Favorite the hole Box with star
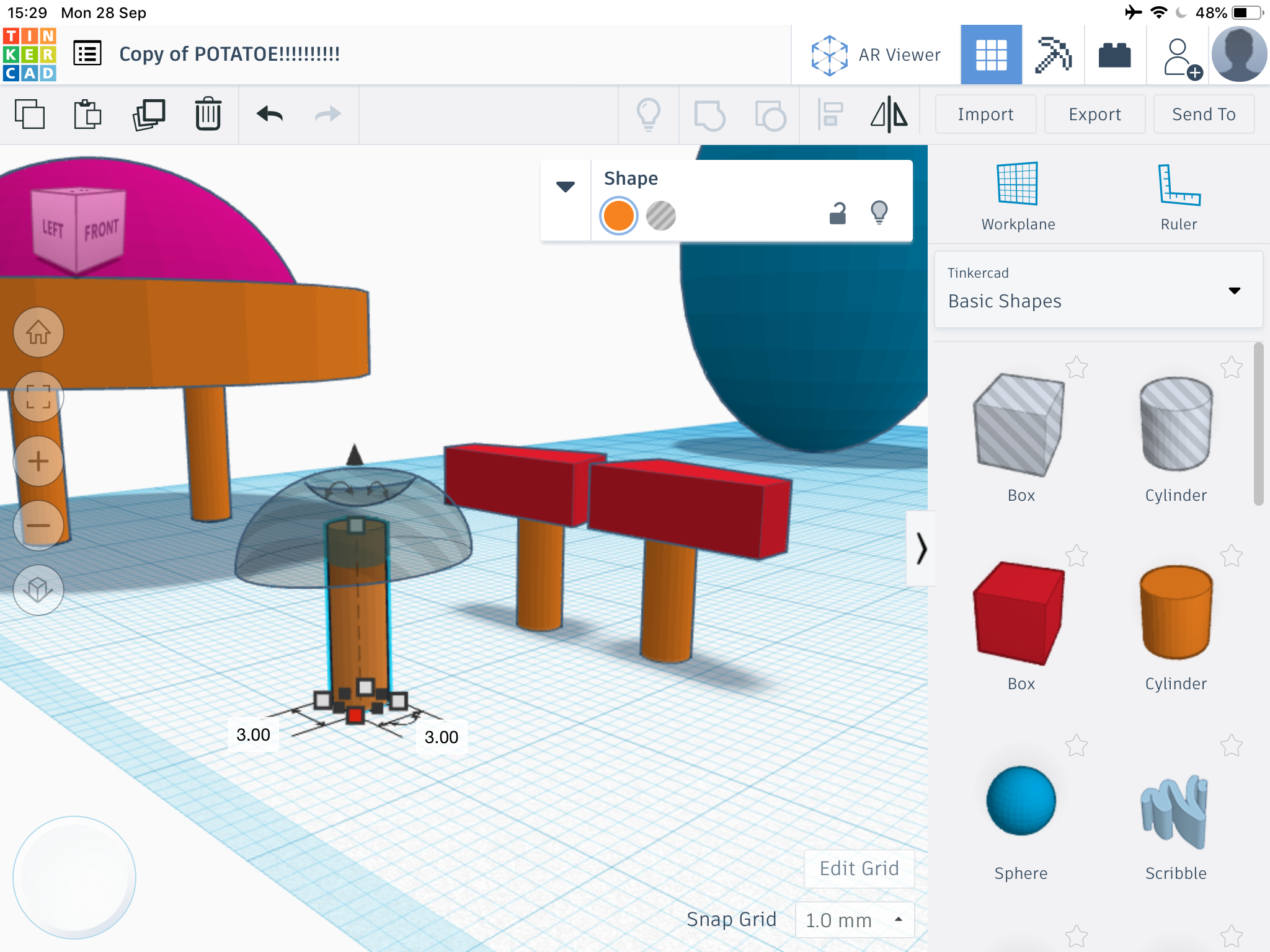 1077,367
